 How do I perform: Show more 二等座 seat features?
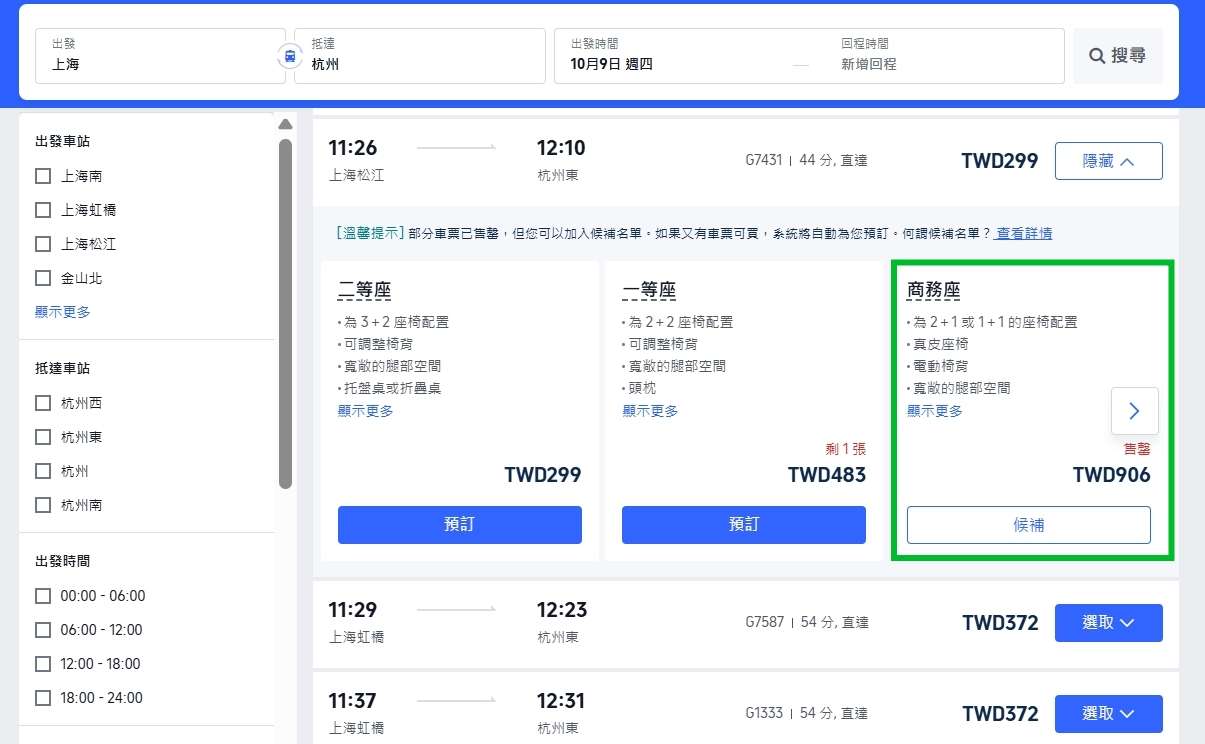click(x=365, y=411)
